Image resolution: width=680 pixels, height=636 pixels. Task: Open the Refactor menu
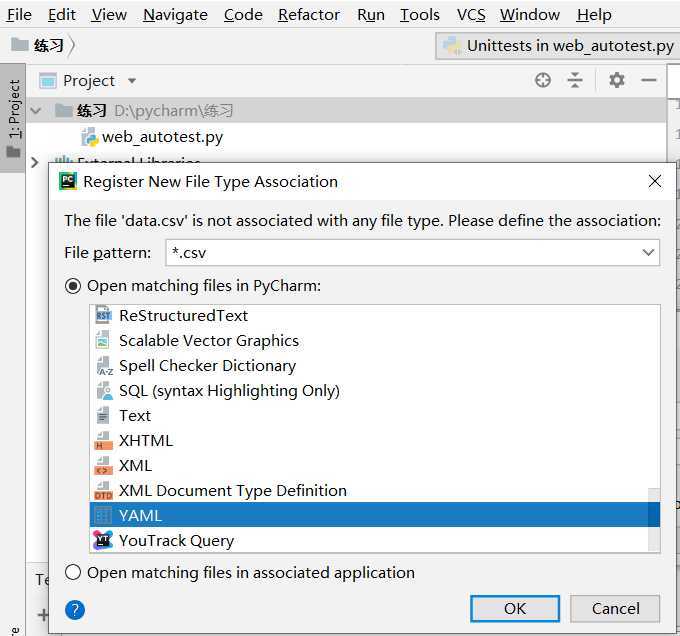[309, 15]
